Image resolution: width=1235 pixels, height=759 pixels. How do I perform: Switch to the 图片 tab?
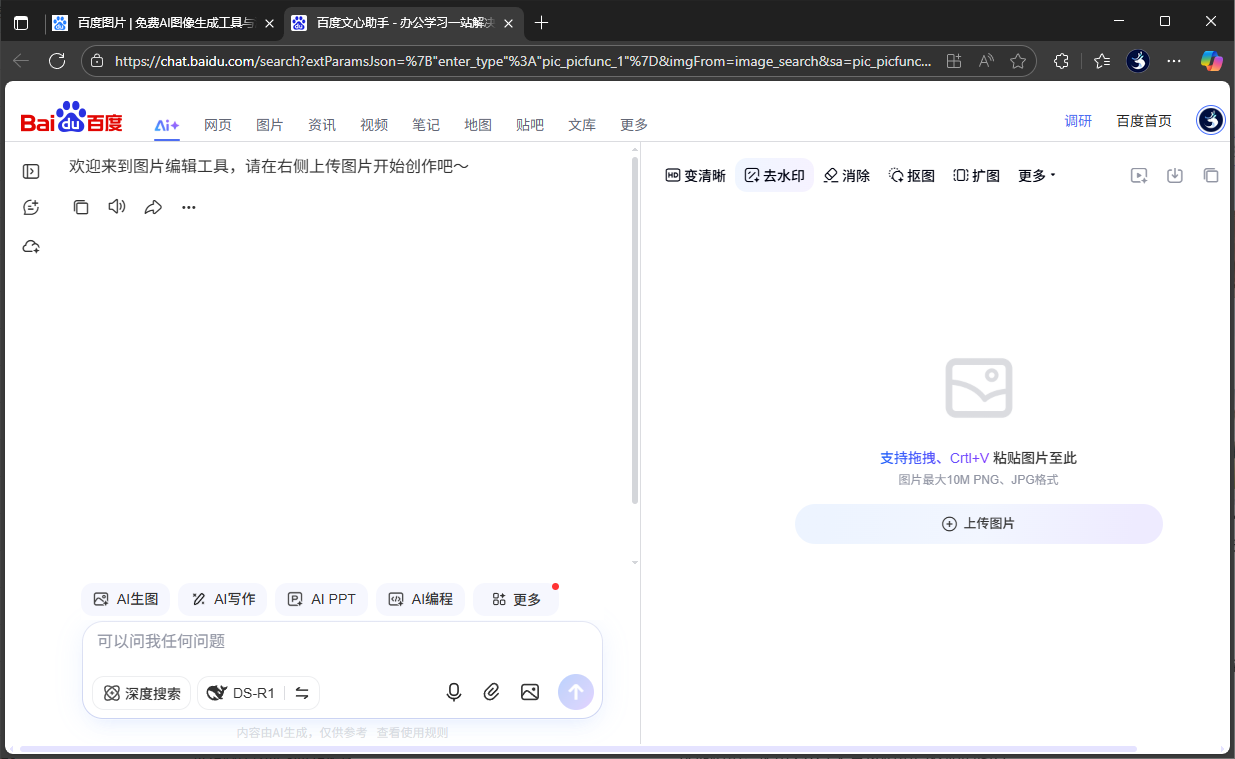[270, 124]
